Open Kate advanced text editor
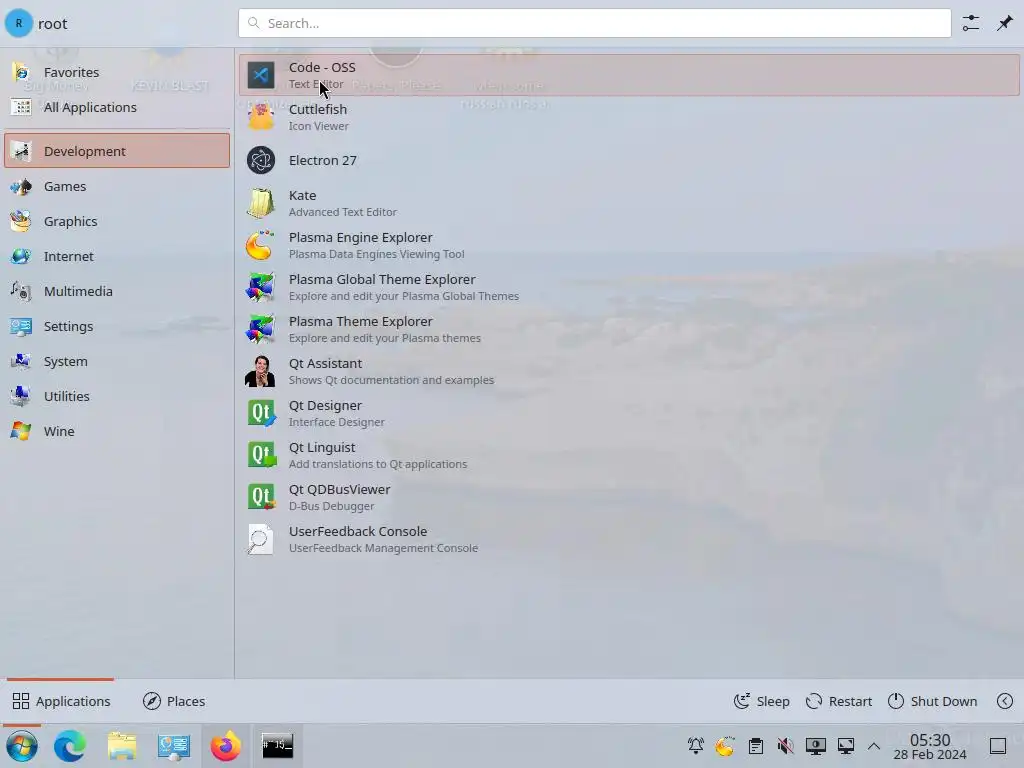Viewport: 1024px width, 768px height. (629, 203)
